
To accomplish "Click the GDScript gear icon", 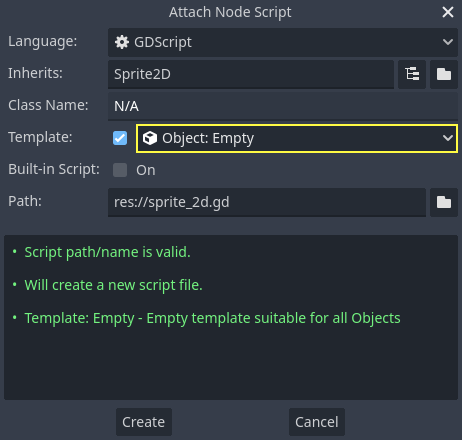I will click(122, 42).
